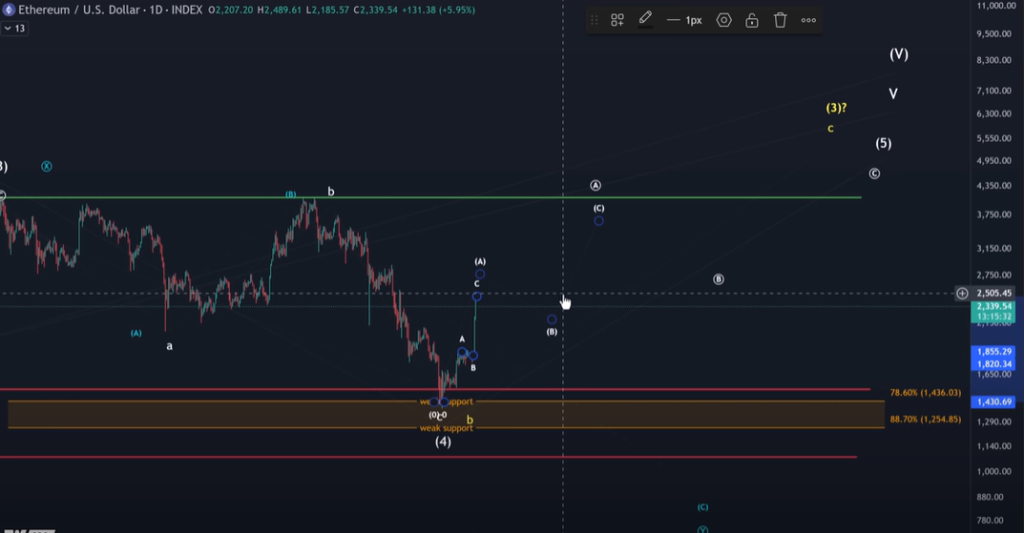Select the circled C wave label

click(x=874, y=173)
